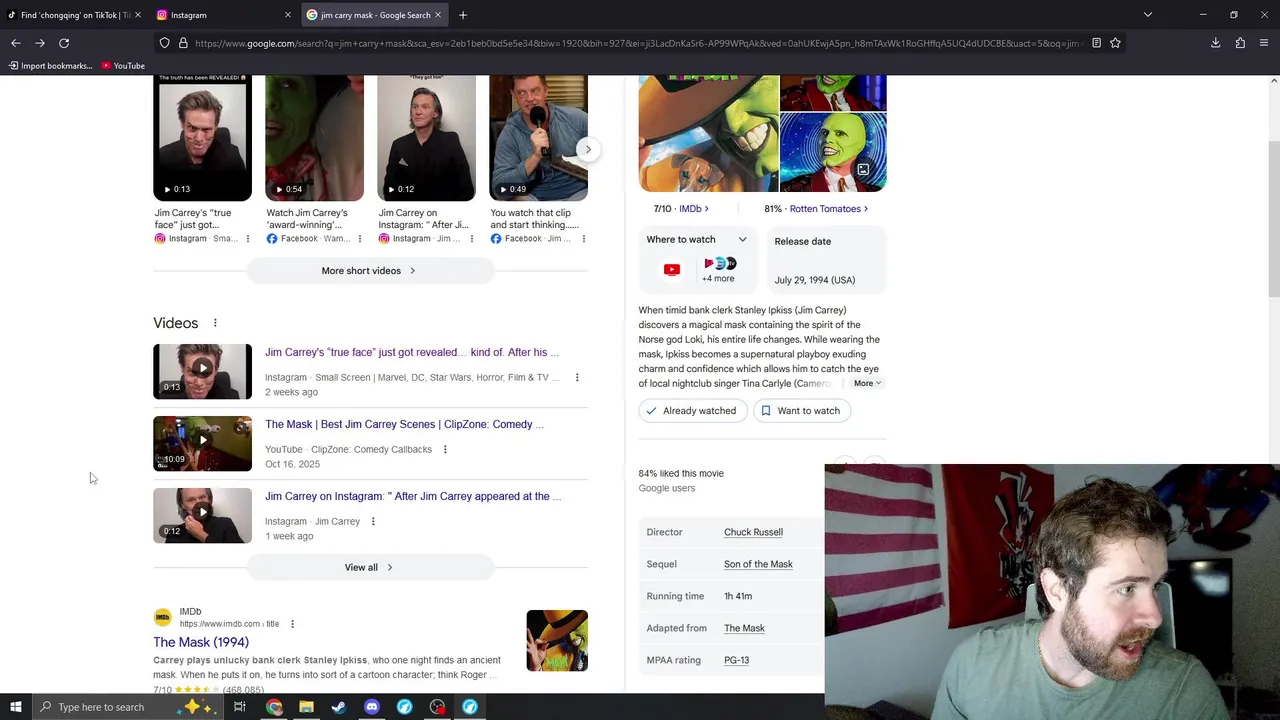Play the 0:54 short video thumbnail

pos(314,138)
